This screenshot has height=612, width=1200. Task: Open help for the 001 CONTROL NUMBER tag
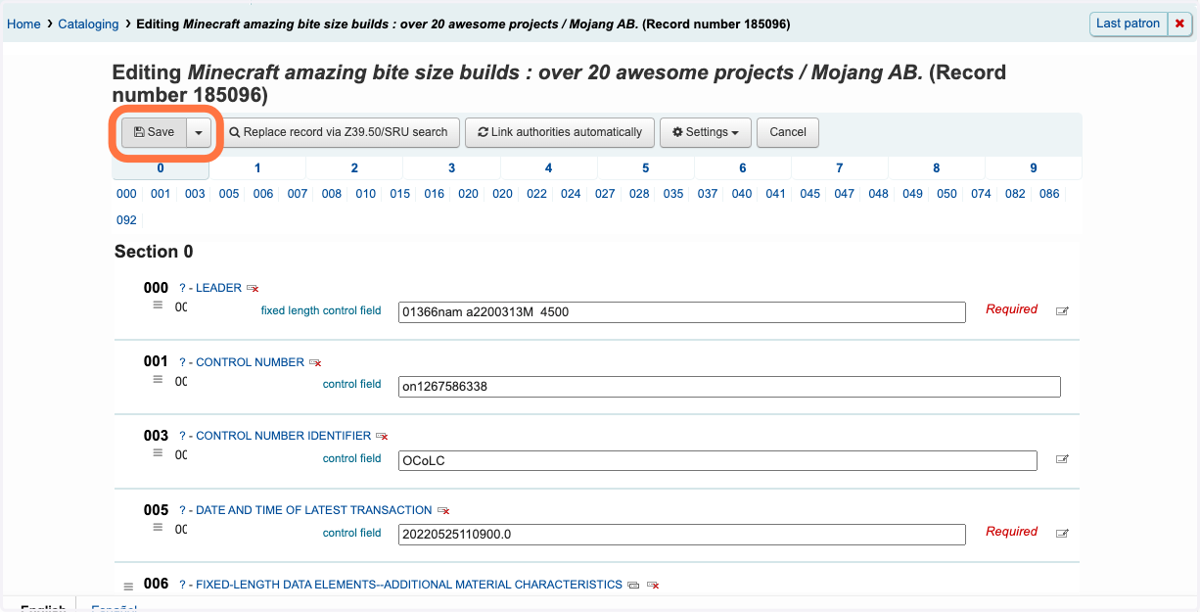tap(182, 362)
